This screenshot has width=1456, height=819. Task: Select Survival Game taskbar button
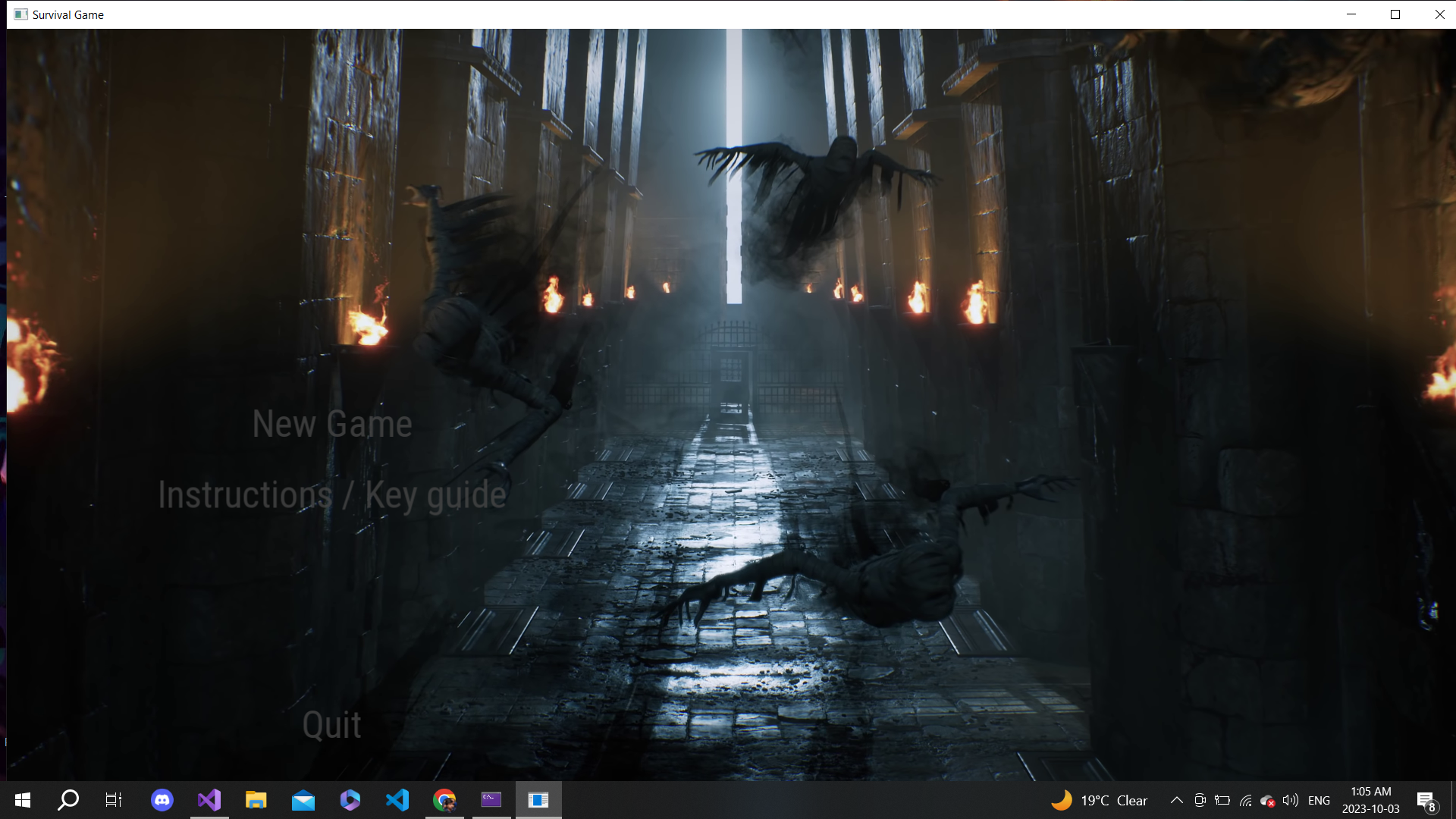point(538,800)
